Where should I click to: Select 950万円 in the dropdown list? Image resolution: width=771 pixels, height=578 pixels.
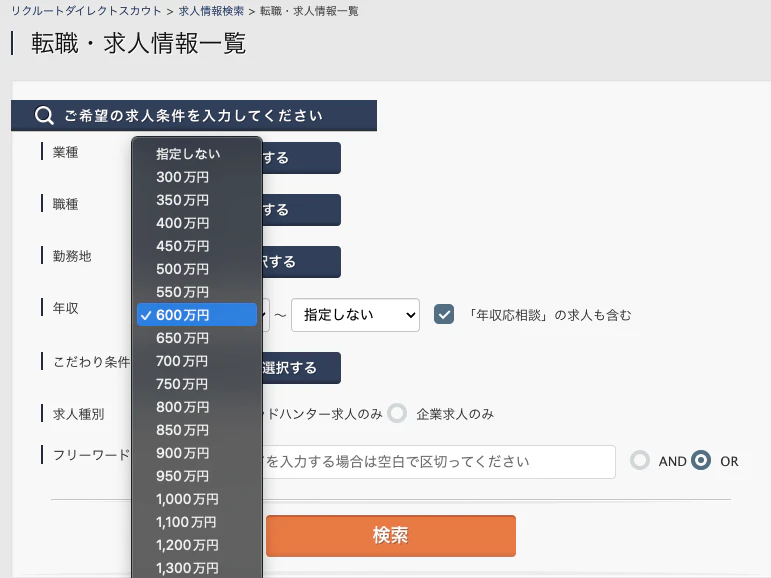pos(197,476)
